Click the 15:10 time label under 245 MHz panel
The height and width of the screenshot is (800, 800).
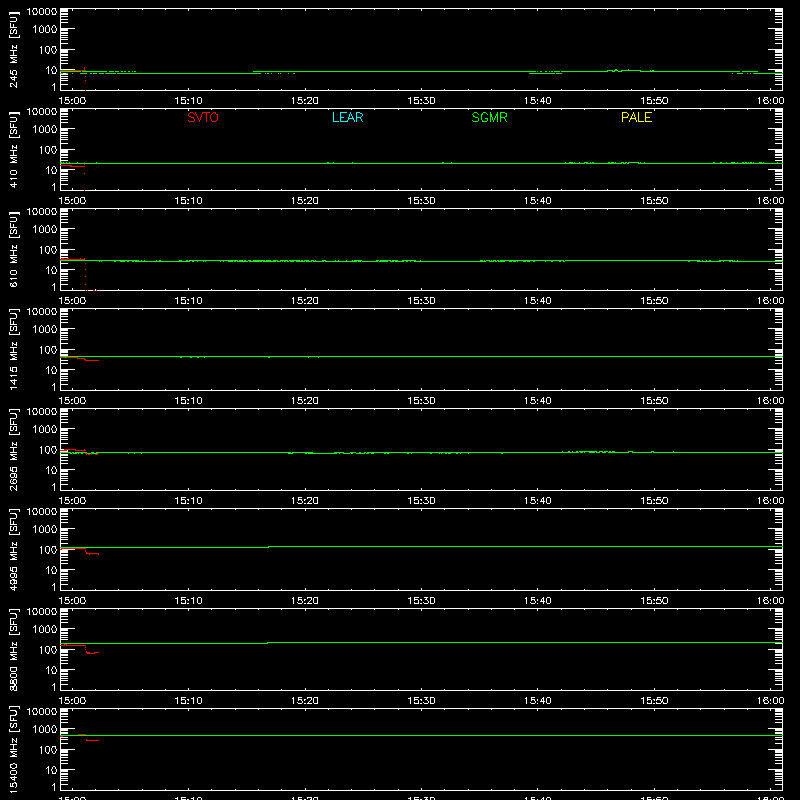188,101
